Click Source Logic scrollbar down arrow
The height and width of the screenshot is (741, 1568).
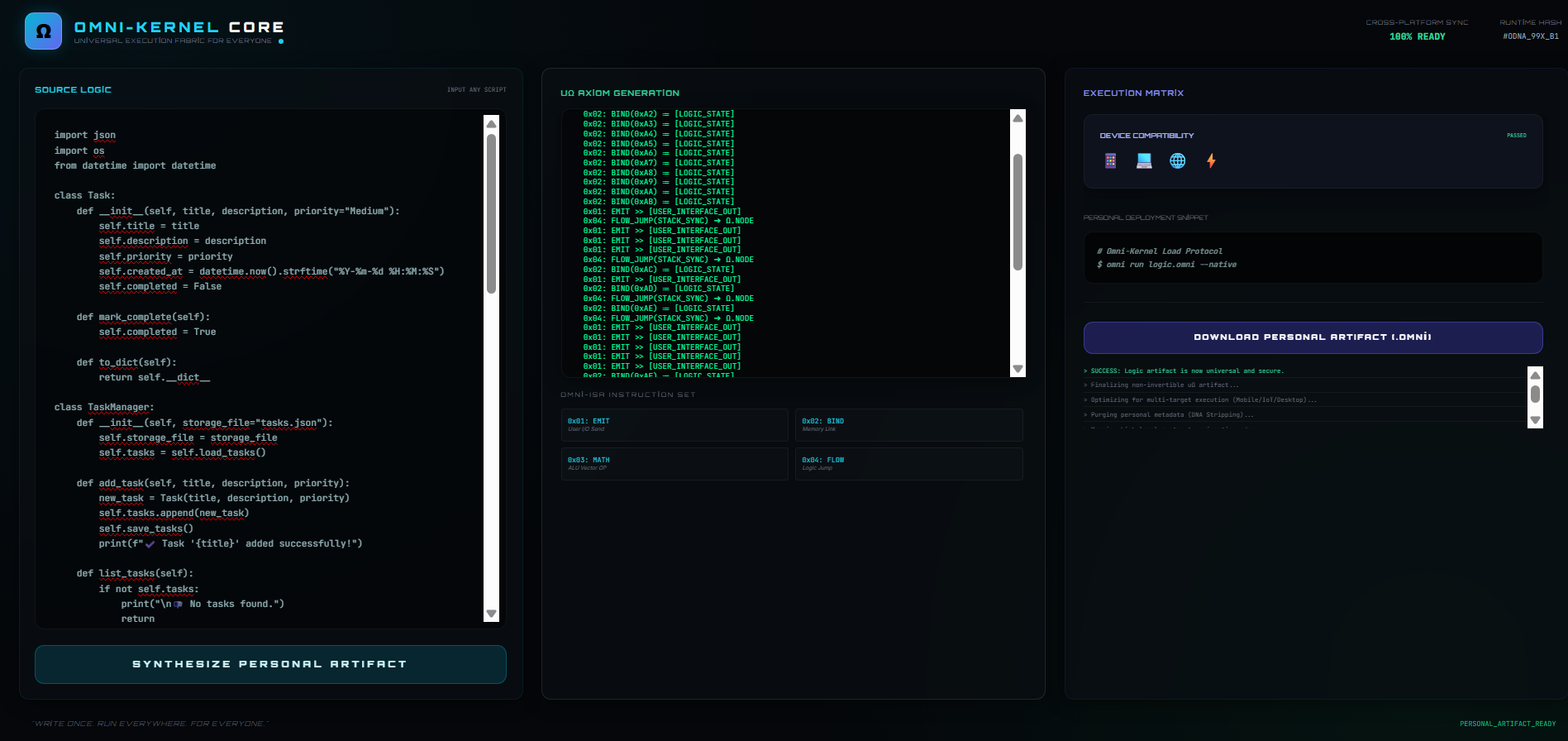[x=492, y=614]
